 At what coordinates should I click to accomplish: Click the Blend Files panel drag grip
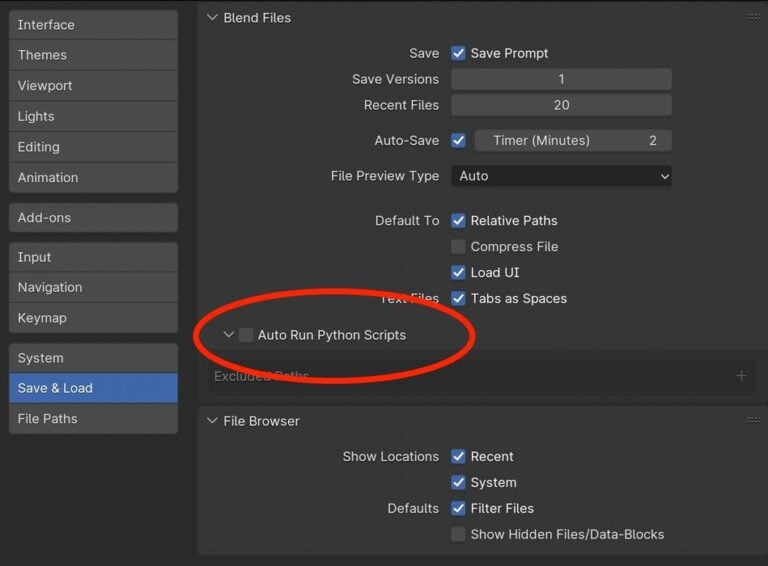pos(753,17)
